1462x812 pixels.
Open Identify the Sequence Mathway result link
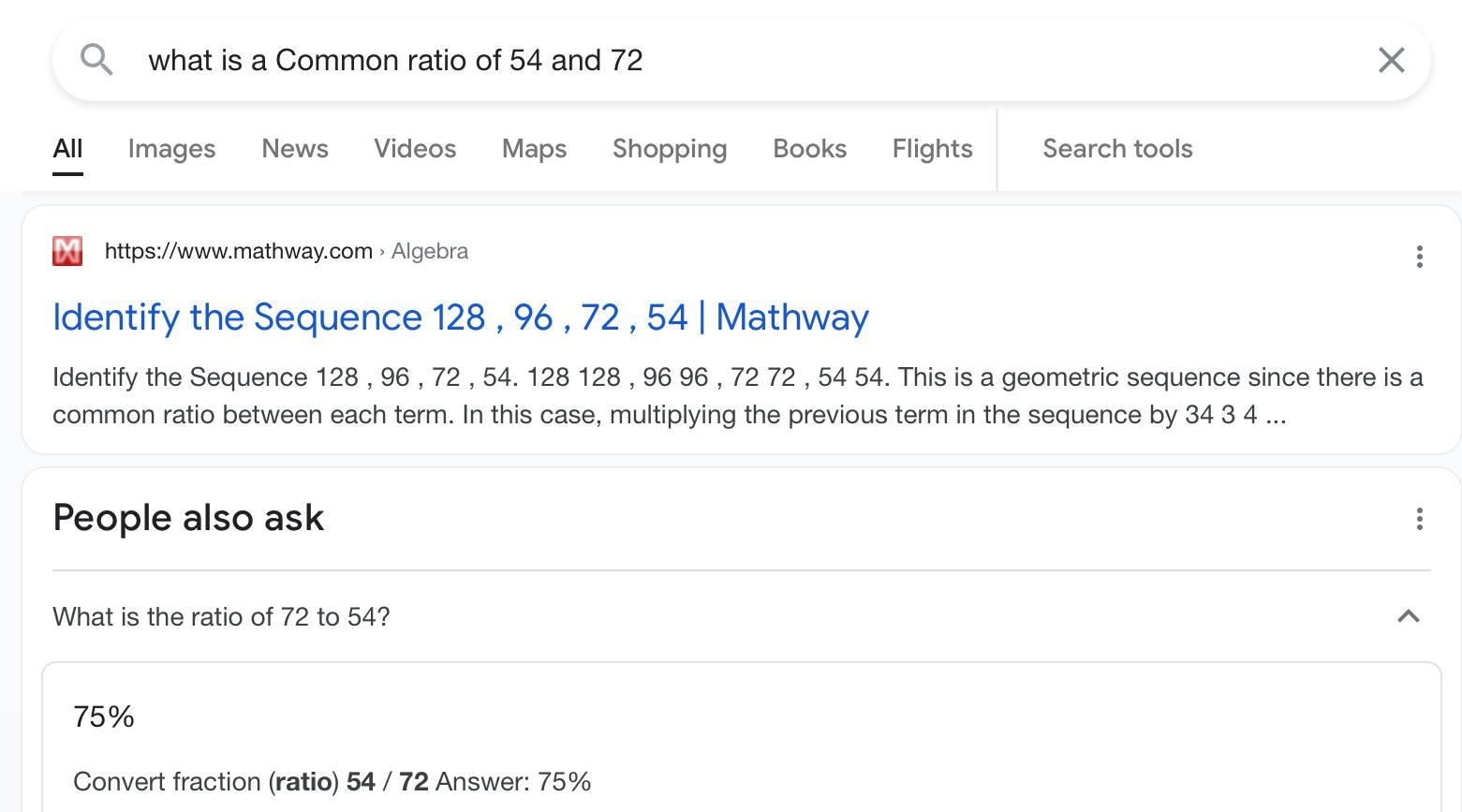pyautogui.click(x=461, y=317)
